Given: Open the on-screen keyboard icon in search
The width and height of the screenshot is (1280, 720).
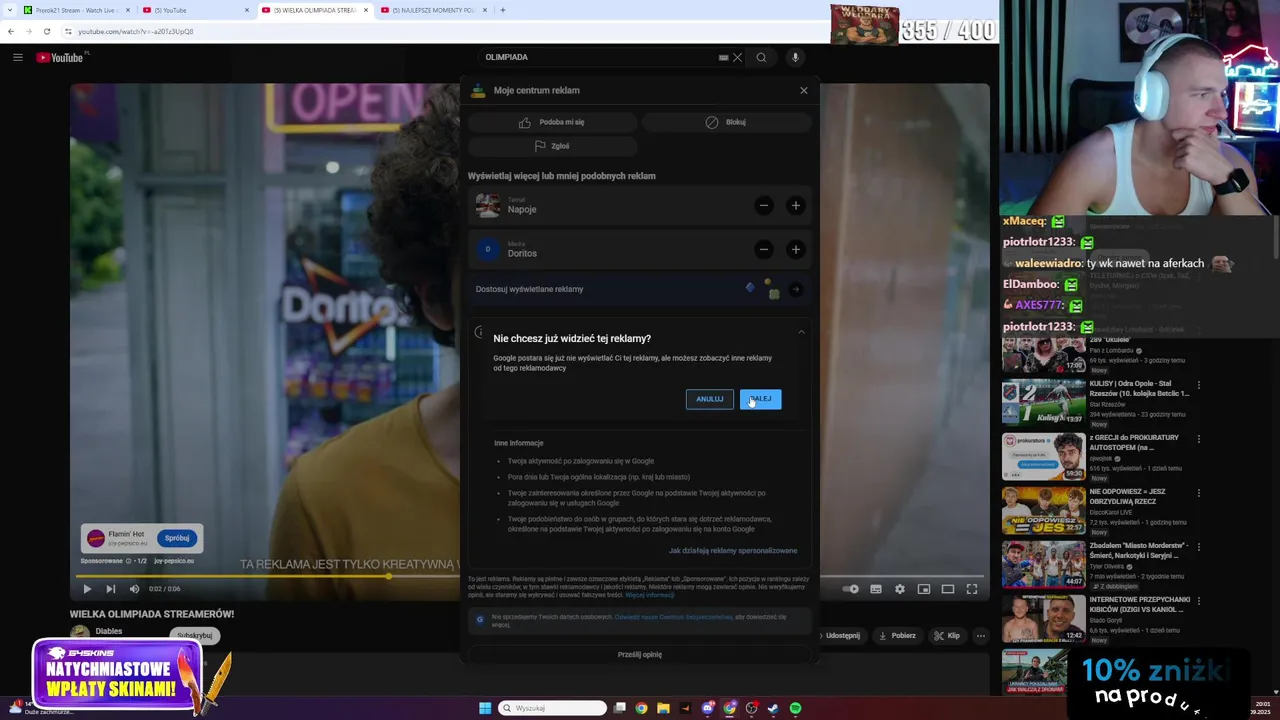Looking at the screenshot, I should pyautogui.click(x=723, y=57).
